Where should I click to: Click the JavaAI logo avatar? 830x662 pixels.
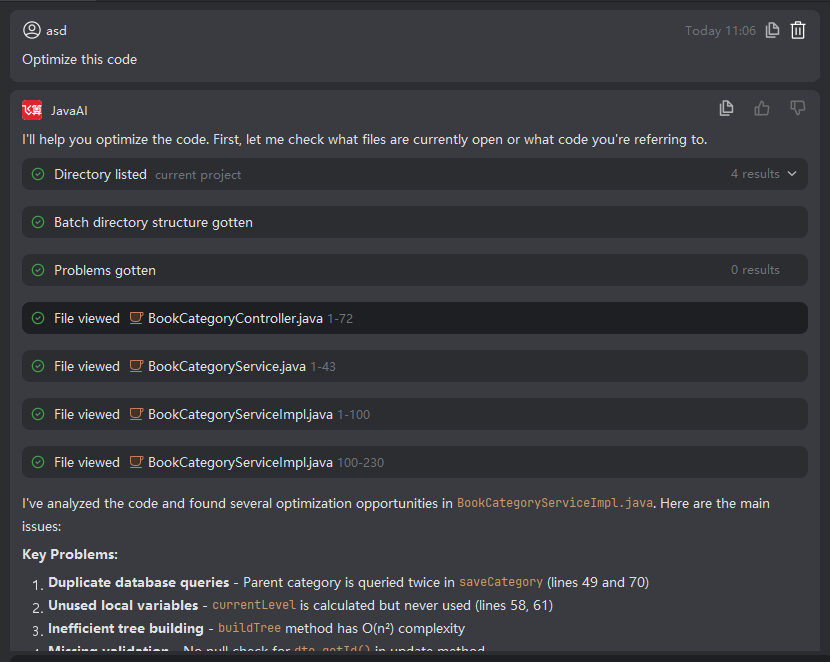[32, 110]
